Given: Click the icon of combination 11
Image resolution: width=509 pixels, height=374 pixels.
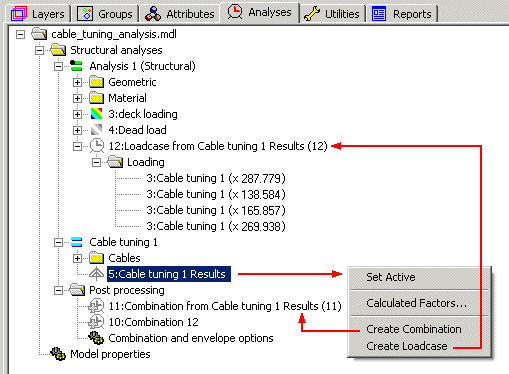Looking at the screenshot, I should tap(96, 306).
